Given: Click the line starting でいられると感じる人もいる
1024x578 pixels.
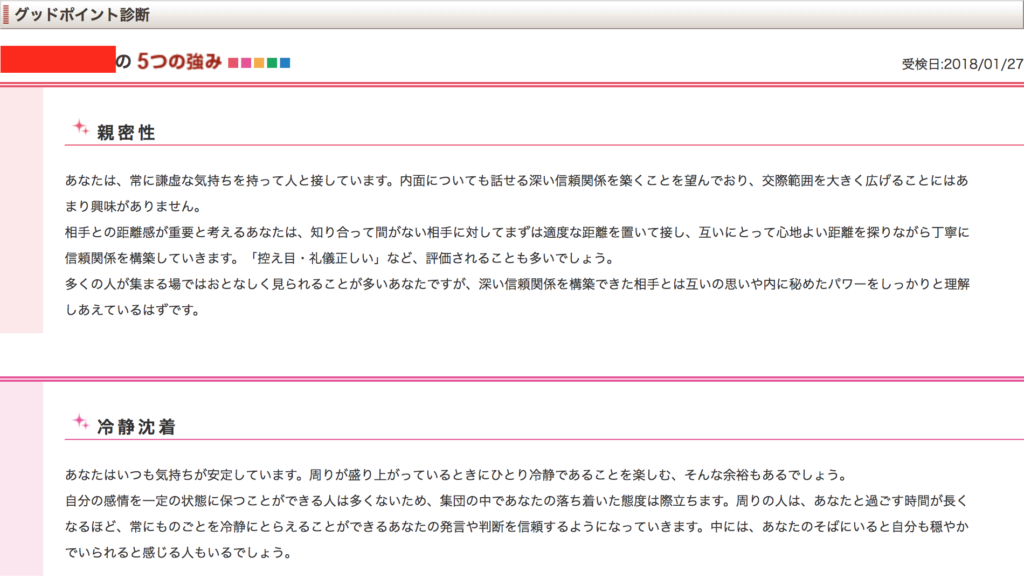Looking at the screenshot, I should (178, 553).
